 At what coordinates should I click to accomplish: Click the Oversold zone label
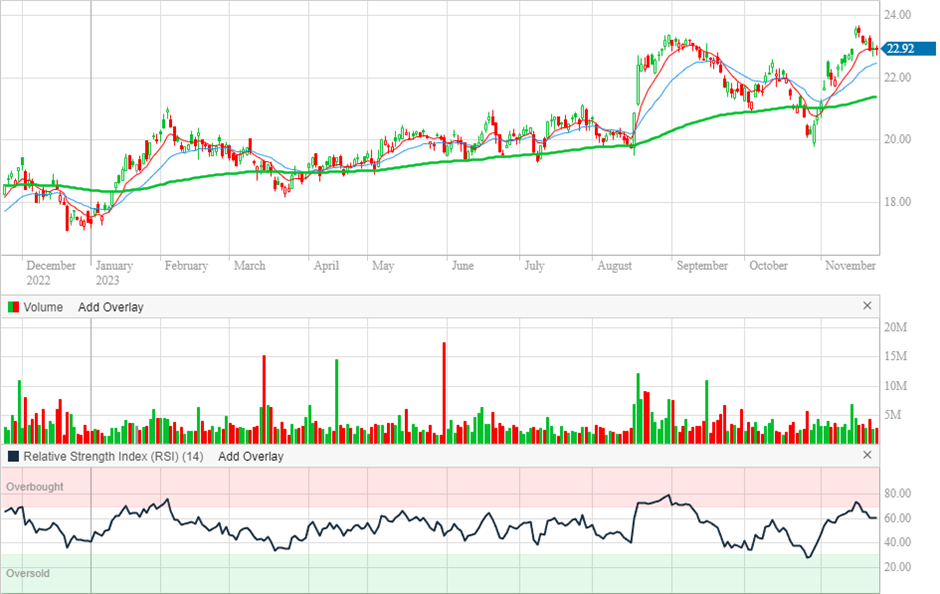pos(28,574)
